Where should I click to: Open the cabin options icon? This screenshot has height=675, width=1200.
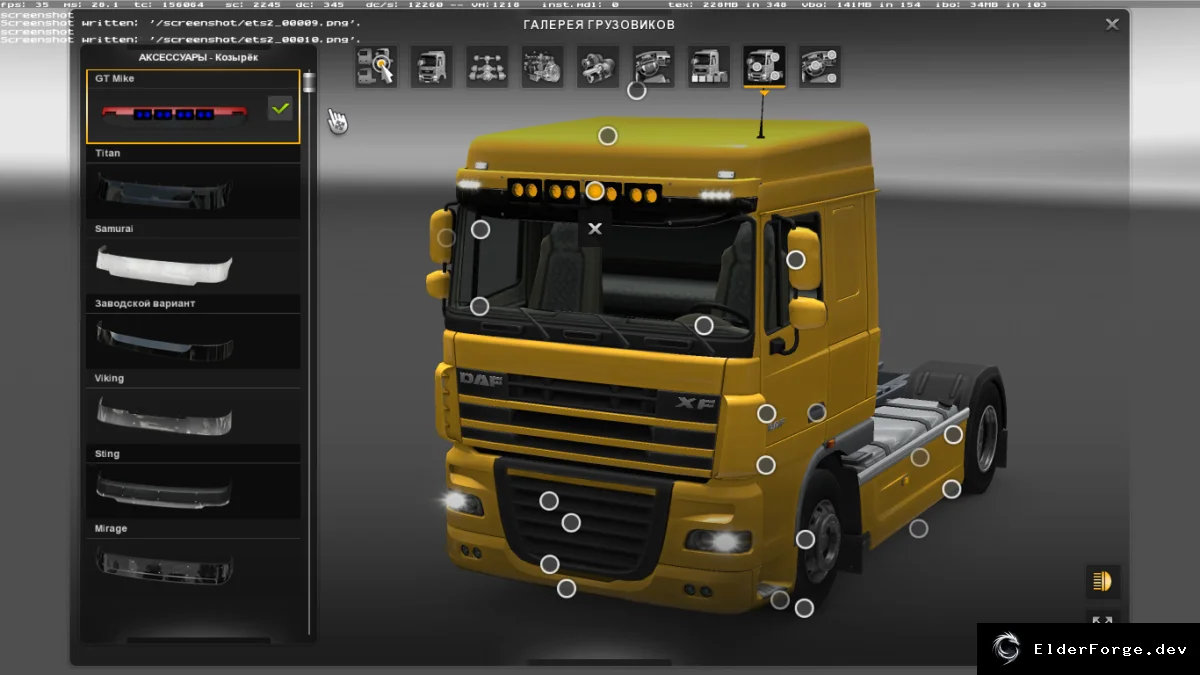point(431,66)
